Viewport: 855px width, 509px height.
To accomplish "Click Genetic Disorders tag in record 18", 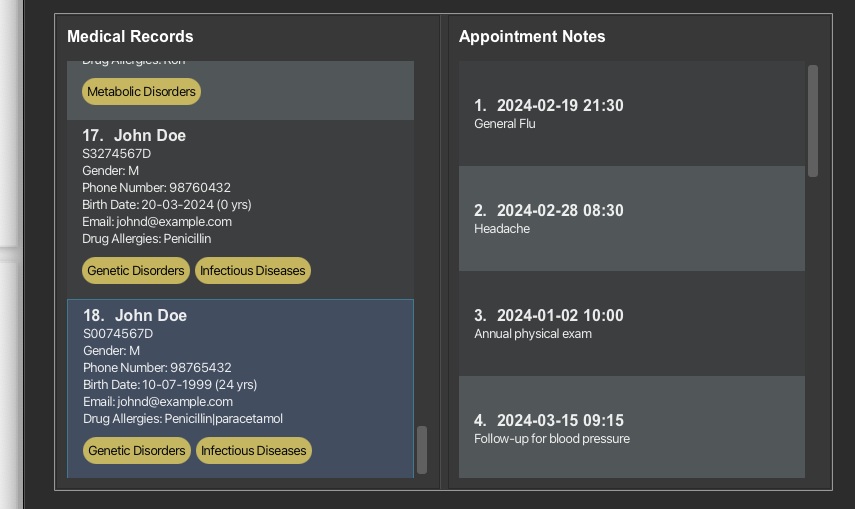I will point(137,451).
